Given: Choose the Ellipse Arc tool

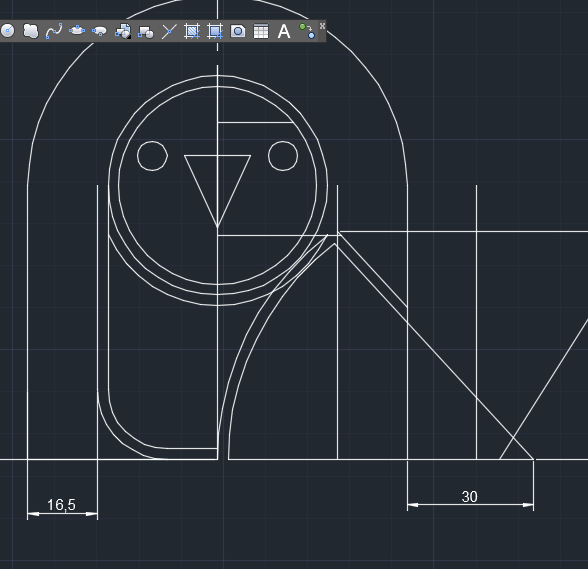Looking at the screenshot, I should [x=100, y=31].
